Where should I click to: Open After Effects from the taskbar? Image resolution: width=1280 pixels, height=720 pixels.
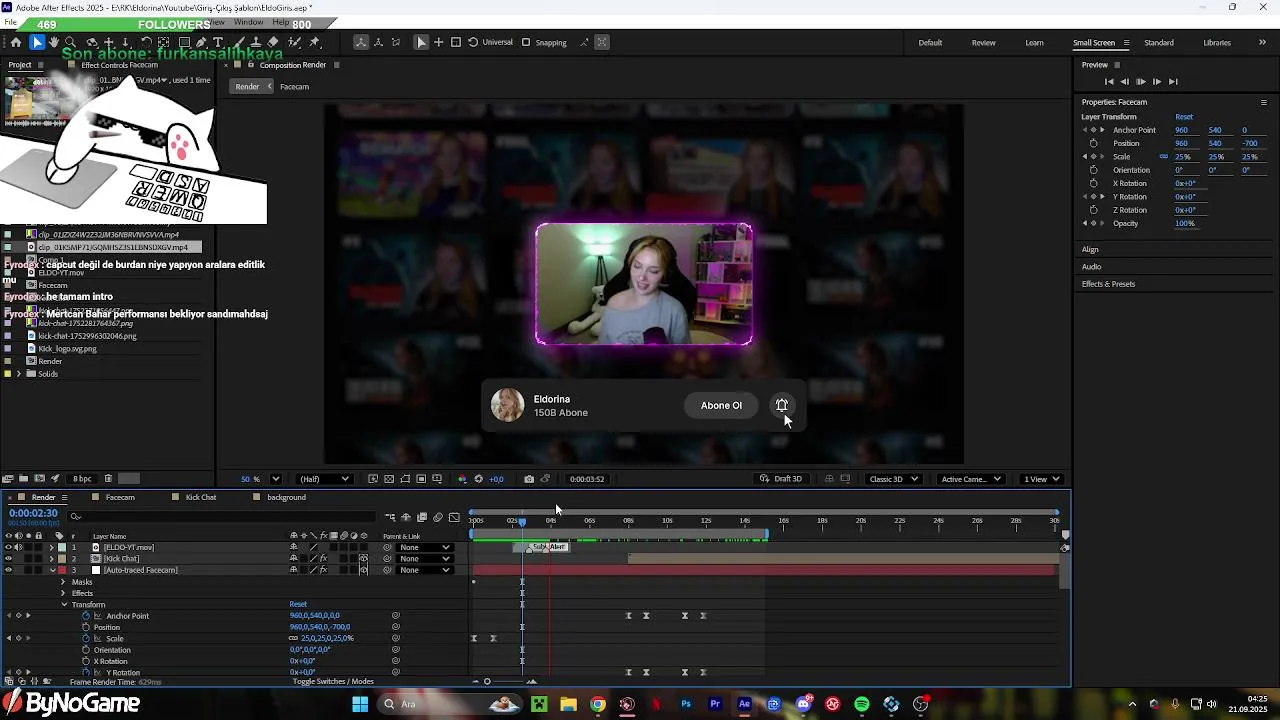click(x=744, y=704)
